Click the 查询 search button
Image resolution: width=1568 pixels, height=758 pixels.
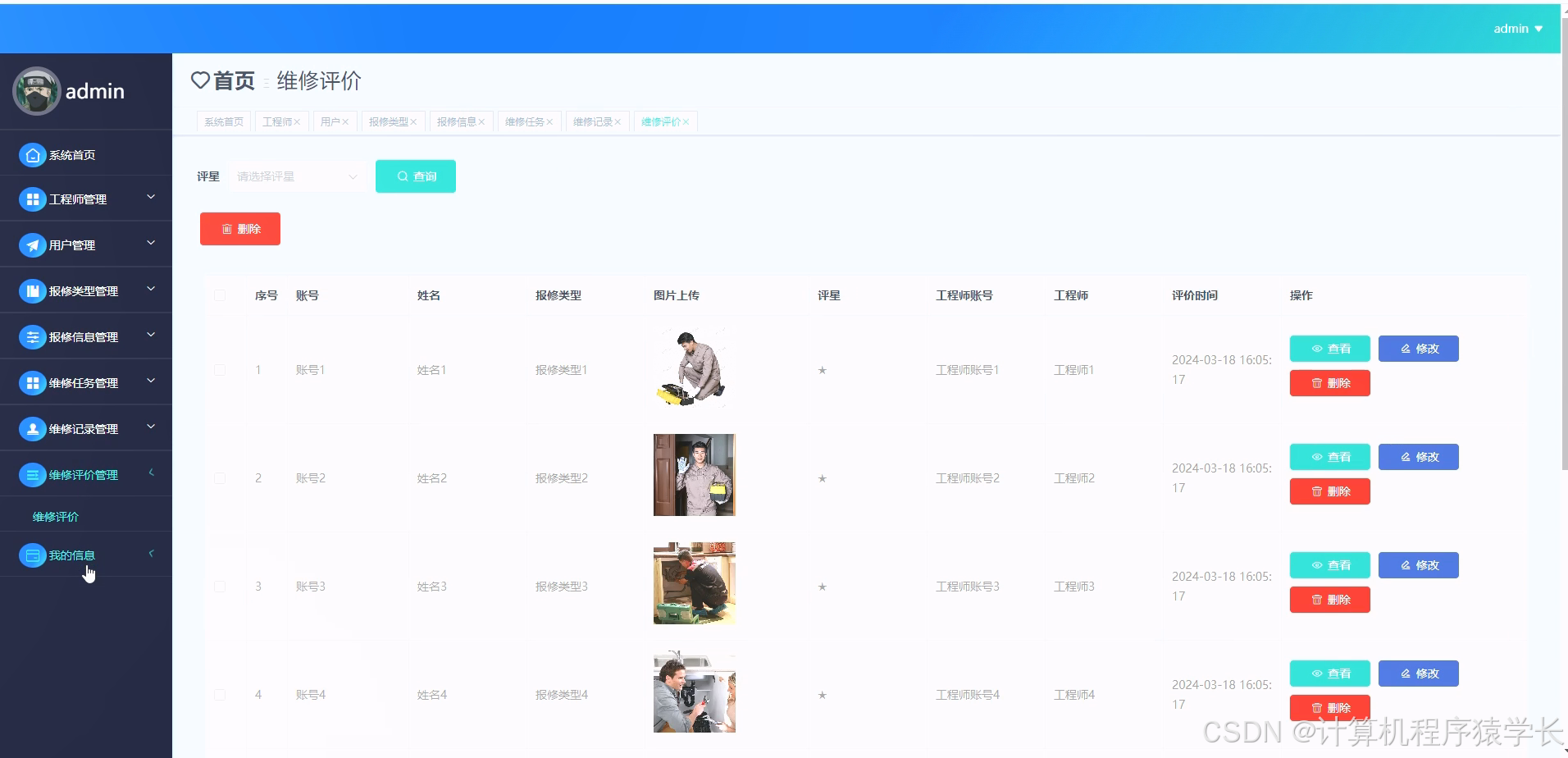click(x=415, y=176)
